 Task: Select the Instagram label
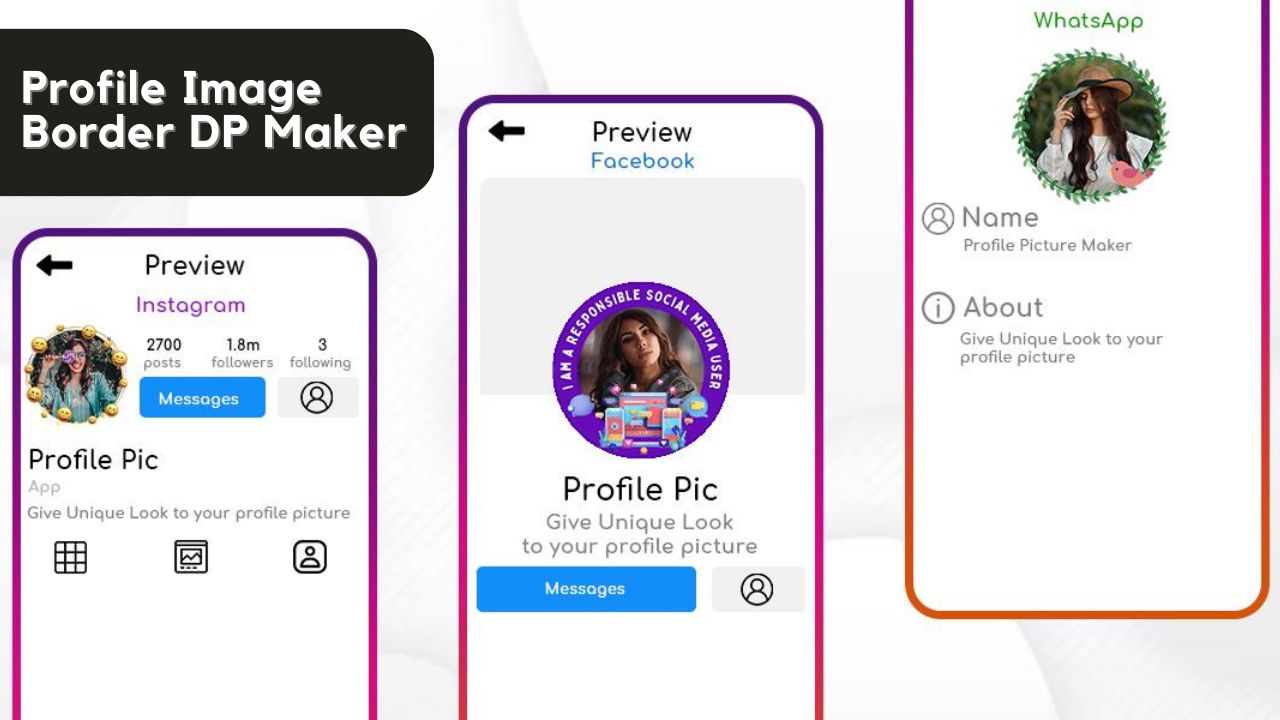pyautogui.click(x=191, y=305)
